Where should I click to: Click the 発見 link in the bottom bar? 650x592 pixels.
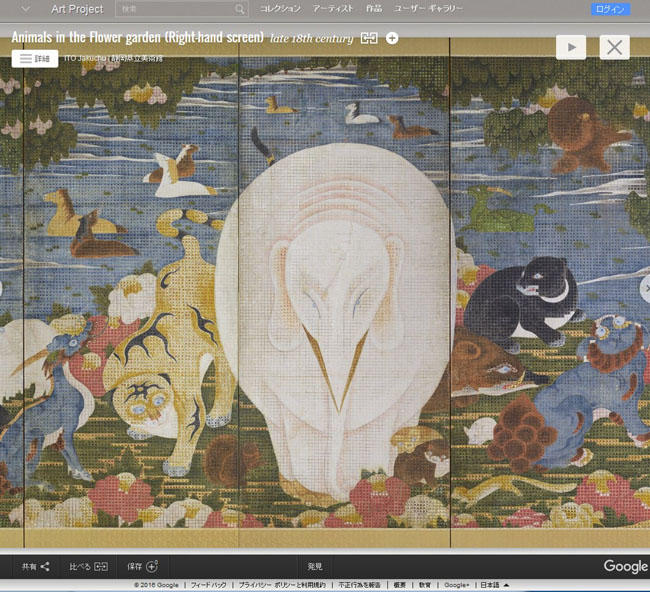(315, 566)
